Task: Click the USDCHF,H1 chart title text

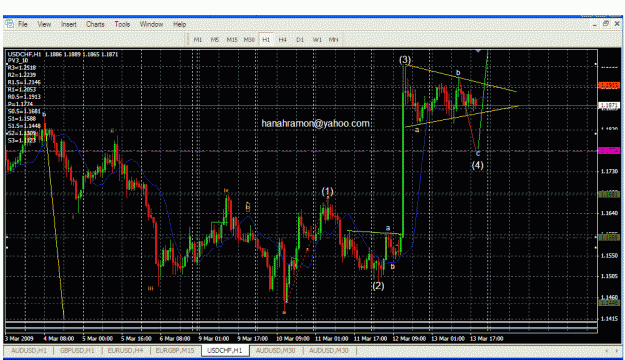Action: pos(24,54)
